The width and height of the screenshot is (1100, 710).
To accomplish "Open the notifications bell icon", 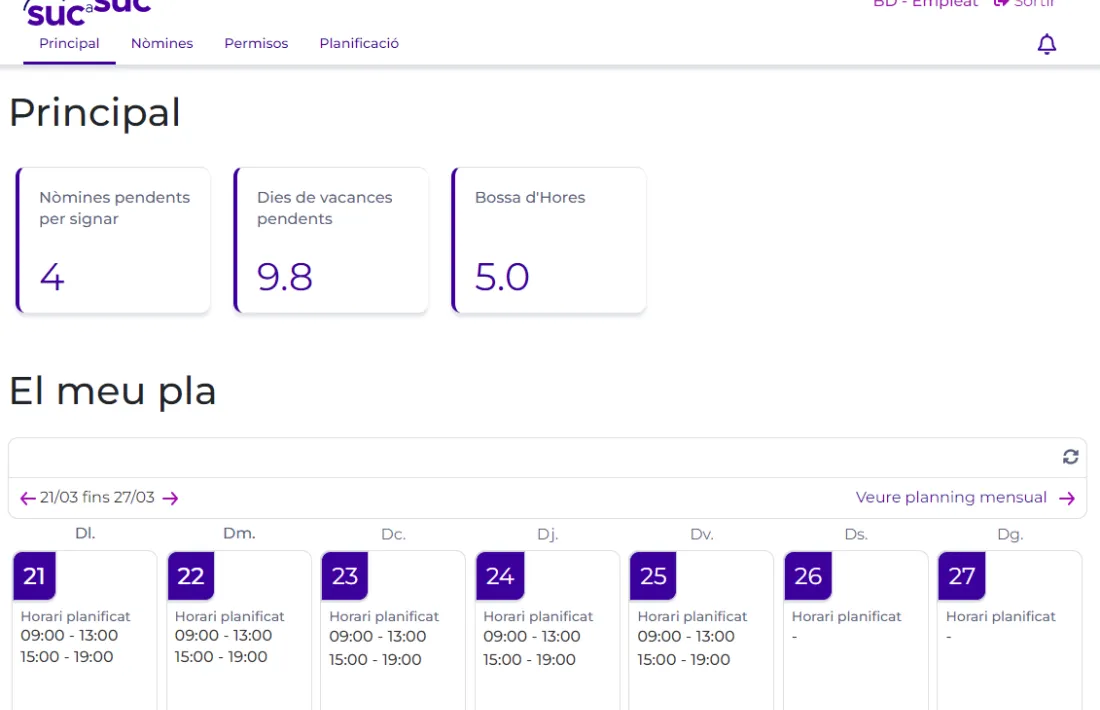I will click(1046, 44).
